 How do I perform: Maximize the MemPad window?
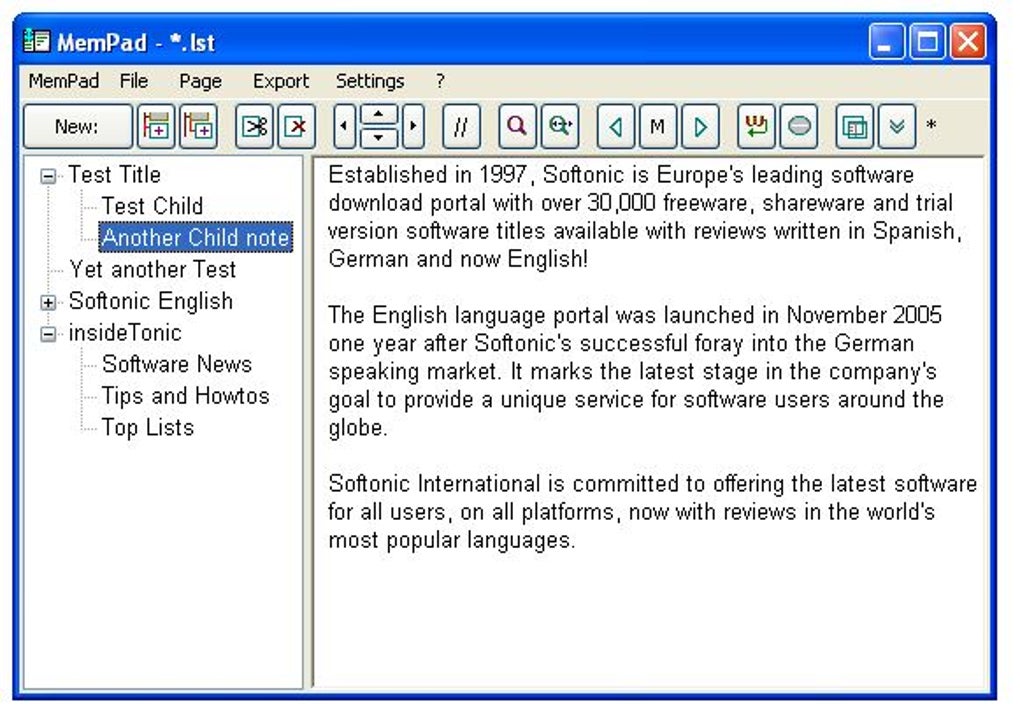[927, 42]
